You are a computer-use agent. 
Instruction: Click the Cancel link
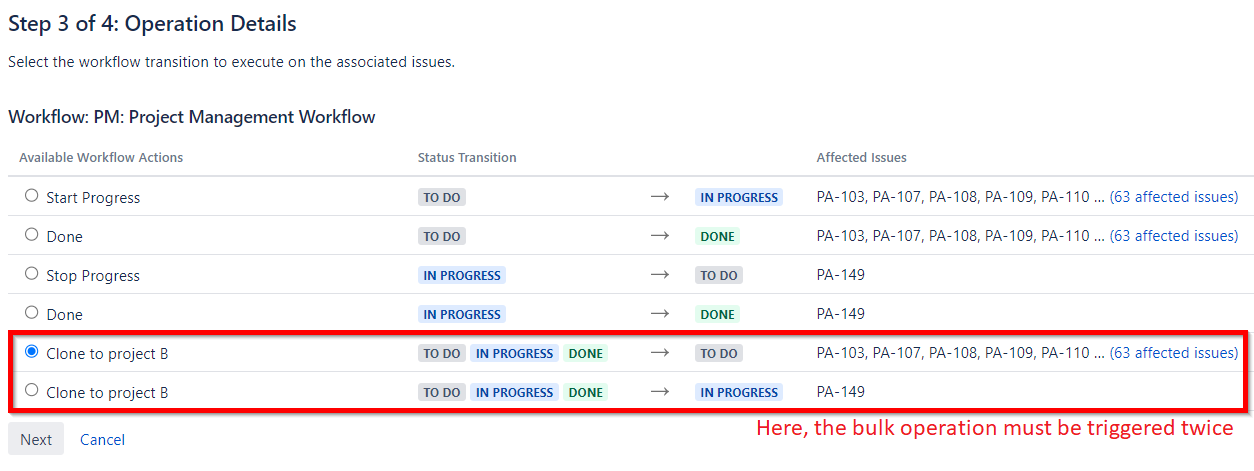click(102, 439)
